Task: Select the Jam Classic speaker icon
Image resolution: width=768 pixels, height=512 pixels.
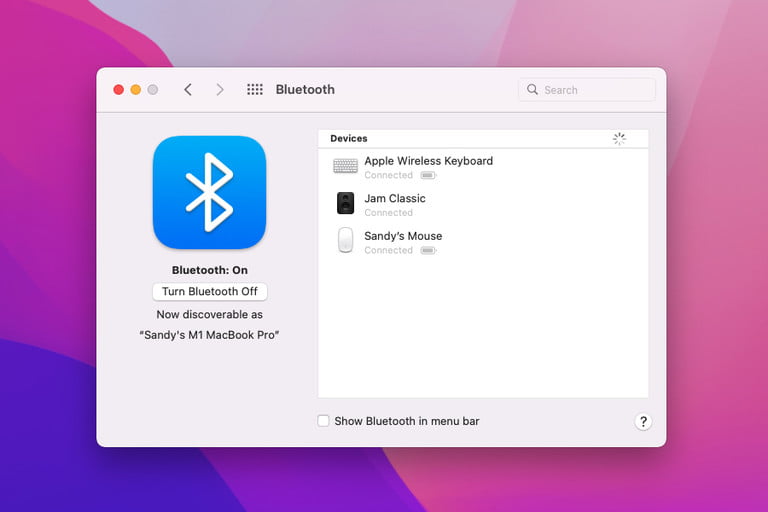Action: [345, 203]
